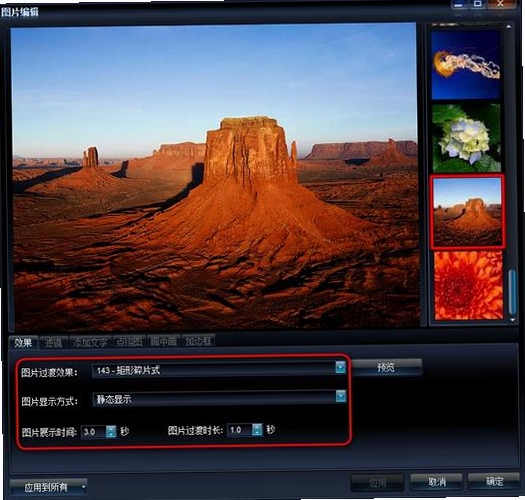This screenshot has height=500, width=525.
Task: Switch to the 滤镜 tab
Action: click(x=54, y=342)
